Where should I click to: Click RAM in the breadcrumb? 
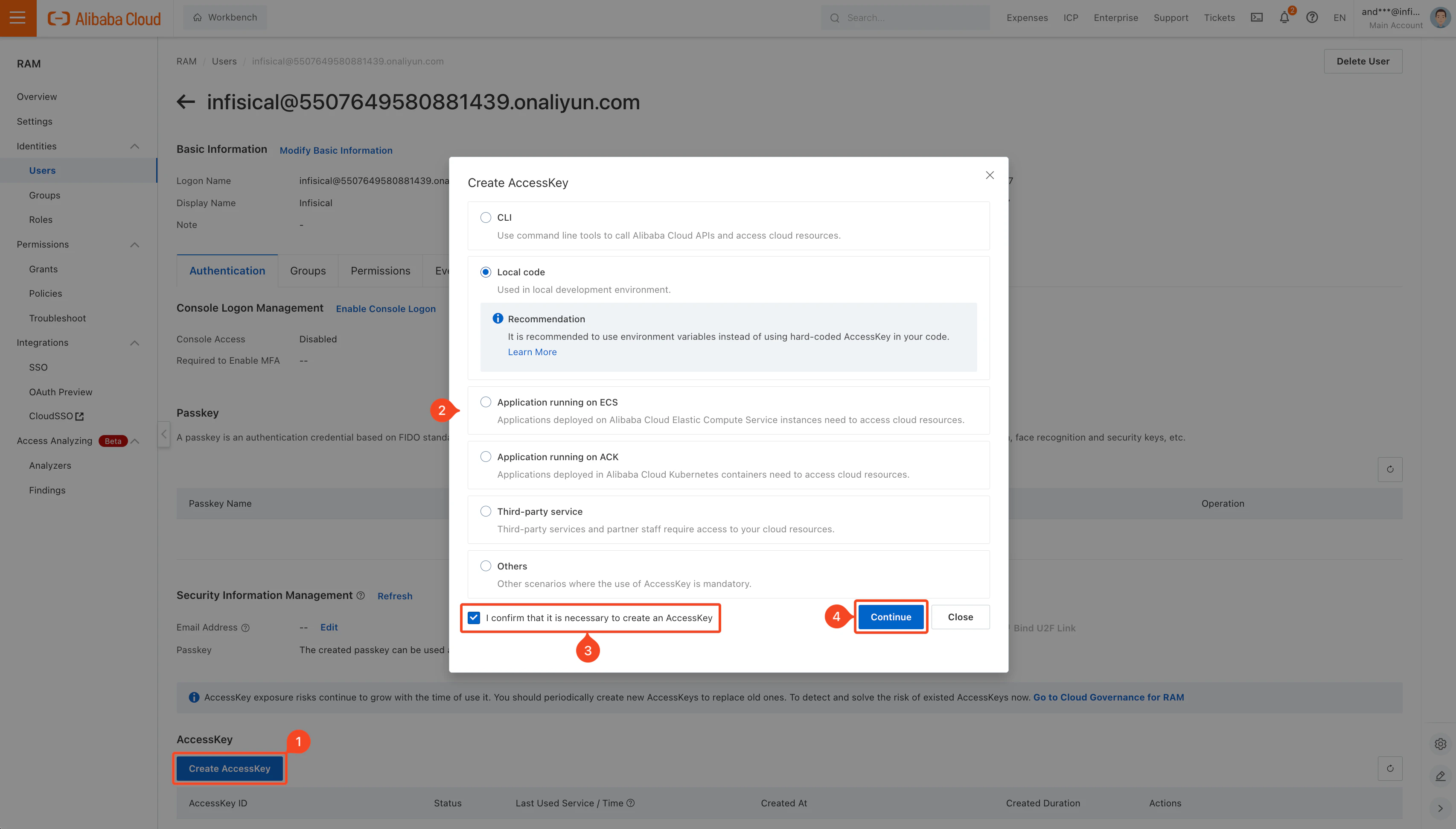[186, 61]
